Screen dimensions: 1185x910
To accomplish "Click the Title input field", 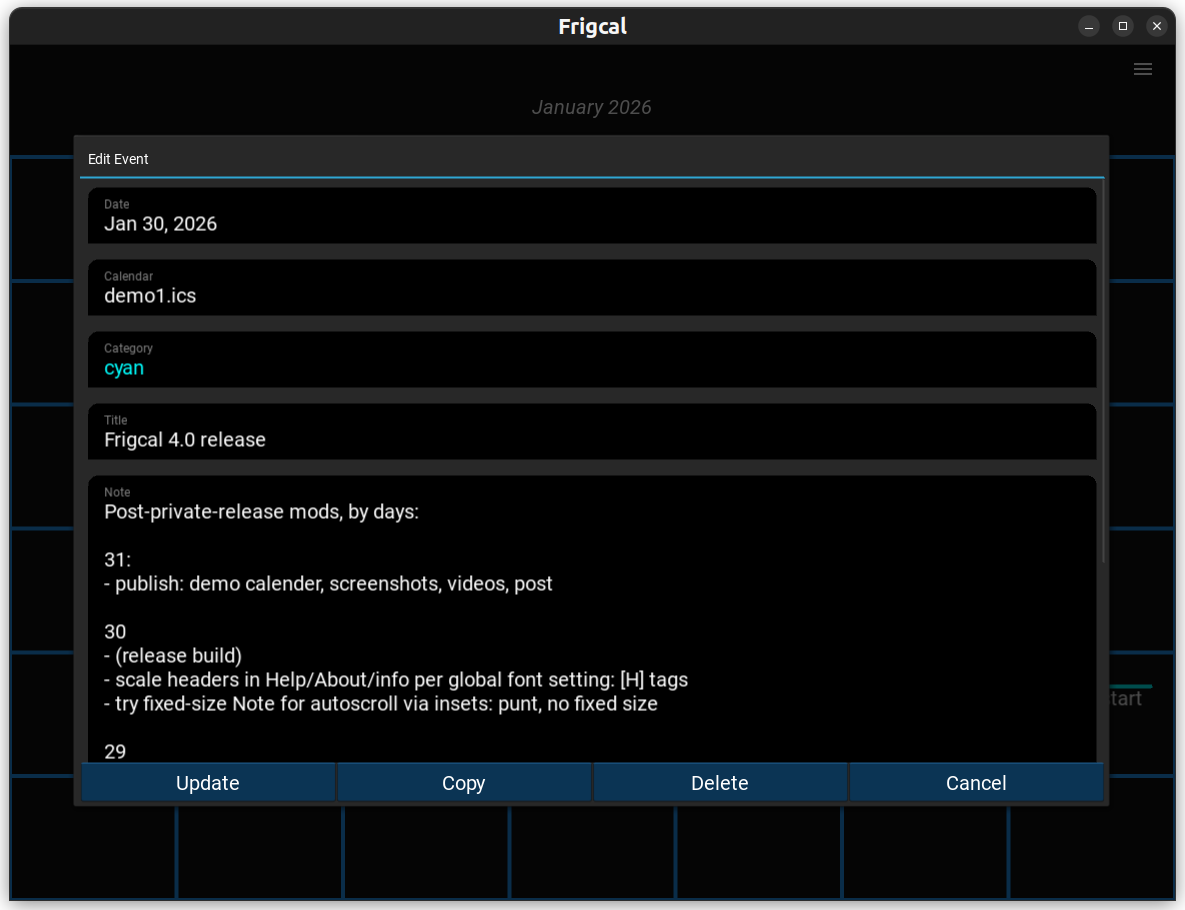I will tap(592, 432).
